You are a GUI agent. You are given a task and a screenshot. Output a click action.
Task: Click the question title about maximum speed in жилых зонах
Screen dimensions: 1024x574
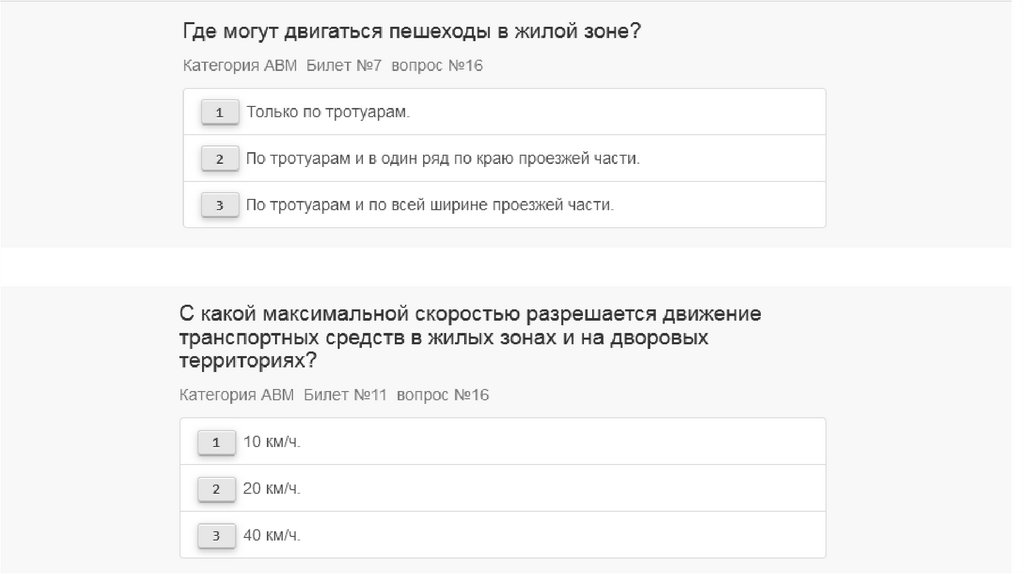coord(470,337)
